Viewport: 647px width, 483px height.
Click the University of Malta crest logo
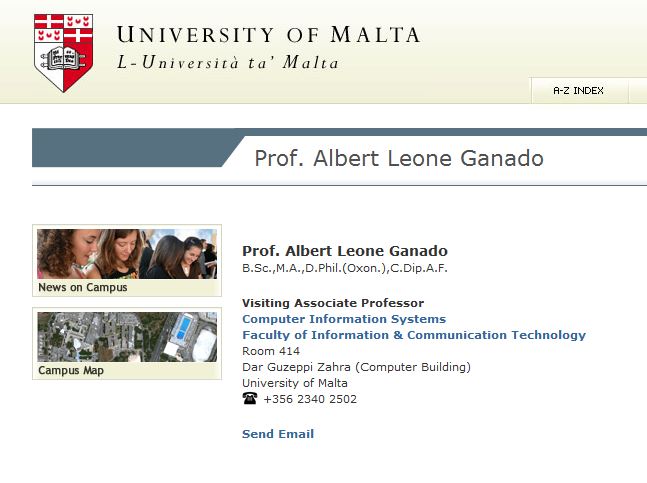click(64, 52)
